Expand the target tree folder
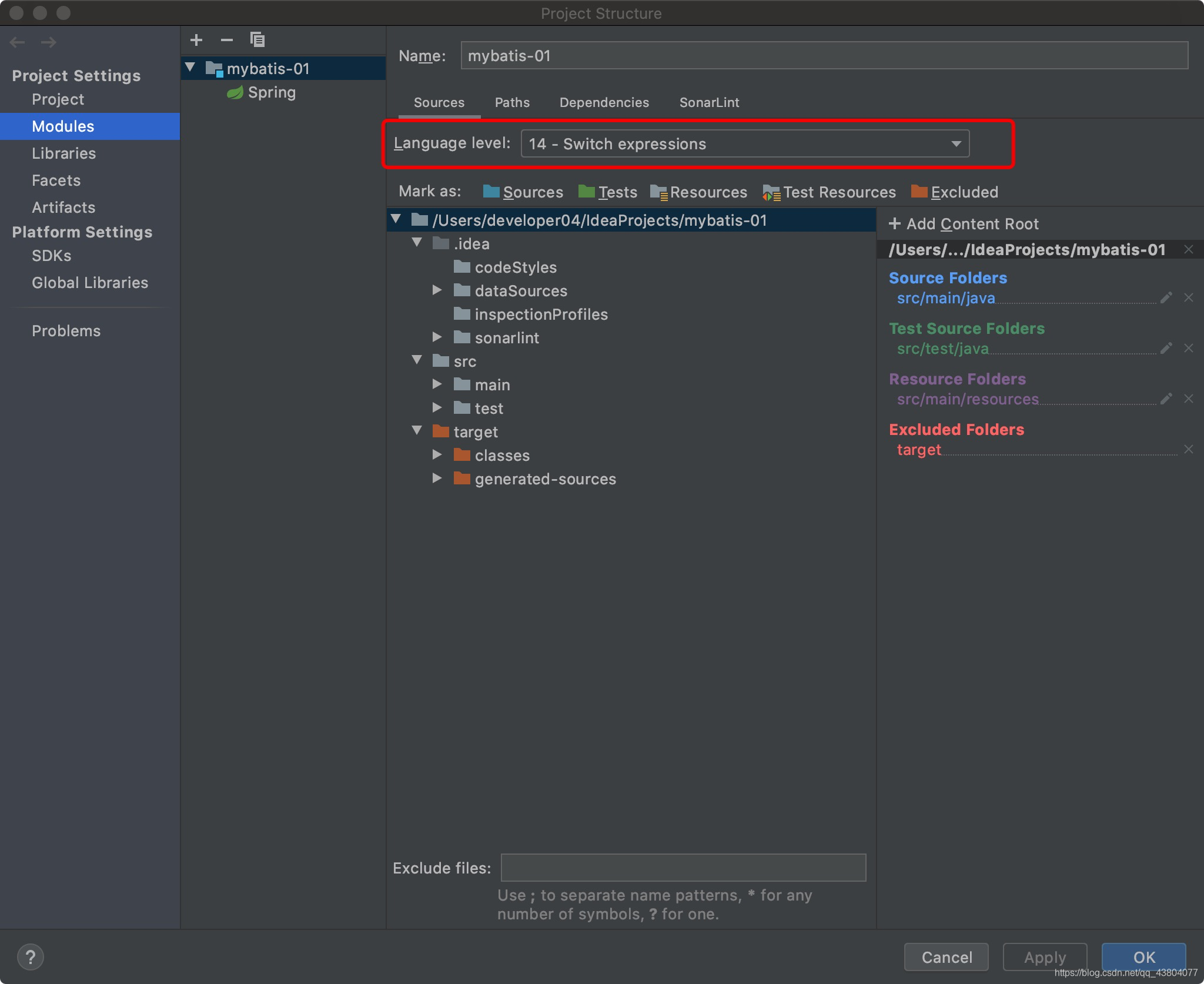The height and width of the screenshot is (984, 1204). [x=416, y=431]
